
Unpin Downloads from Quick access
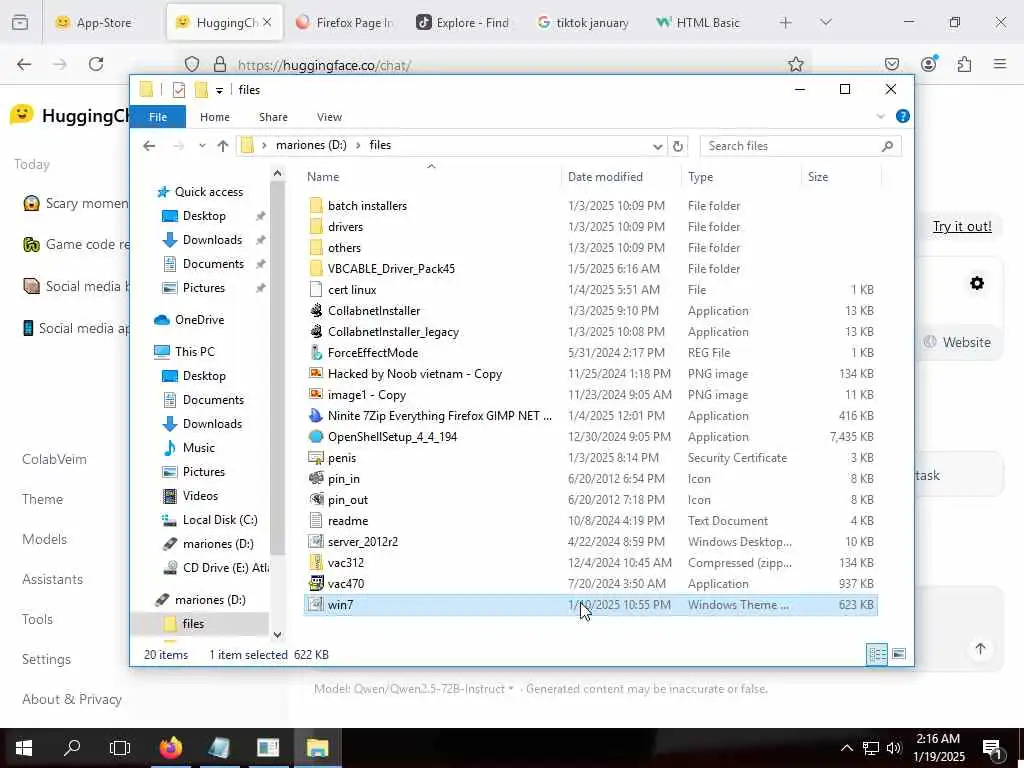pos(260,240)
